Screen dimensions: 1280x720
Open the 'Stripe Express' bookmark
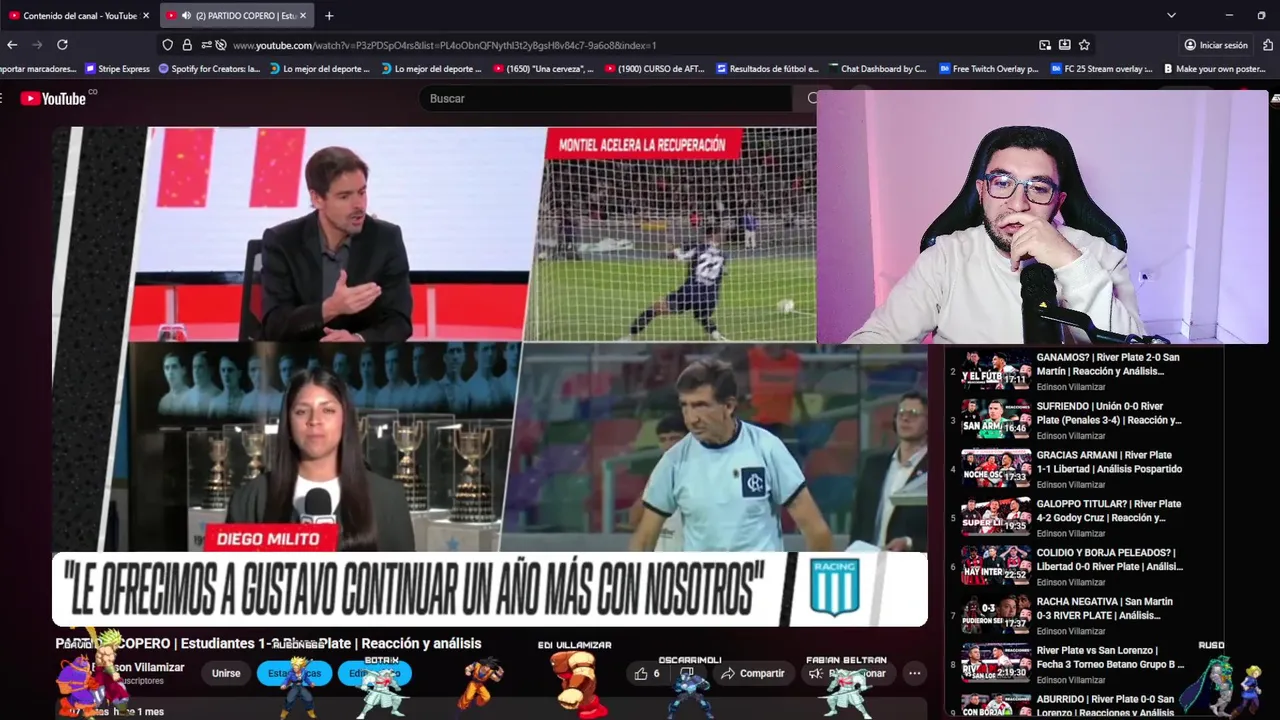click(117, 69)
